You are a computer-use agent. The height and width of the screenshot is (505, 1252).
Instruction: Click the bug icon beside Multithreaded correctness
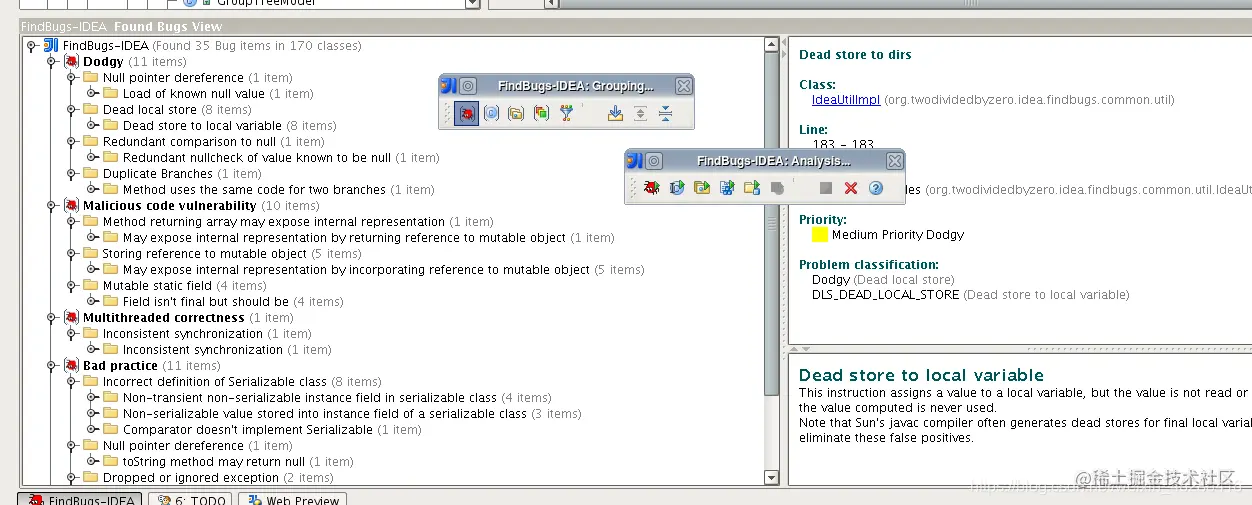click(72, 318)
